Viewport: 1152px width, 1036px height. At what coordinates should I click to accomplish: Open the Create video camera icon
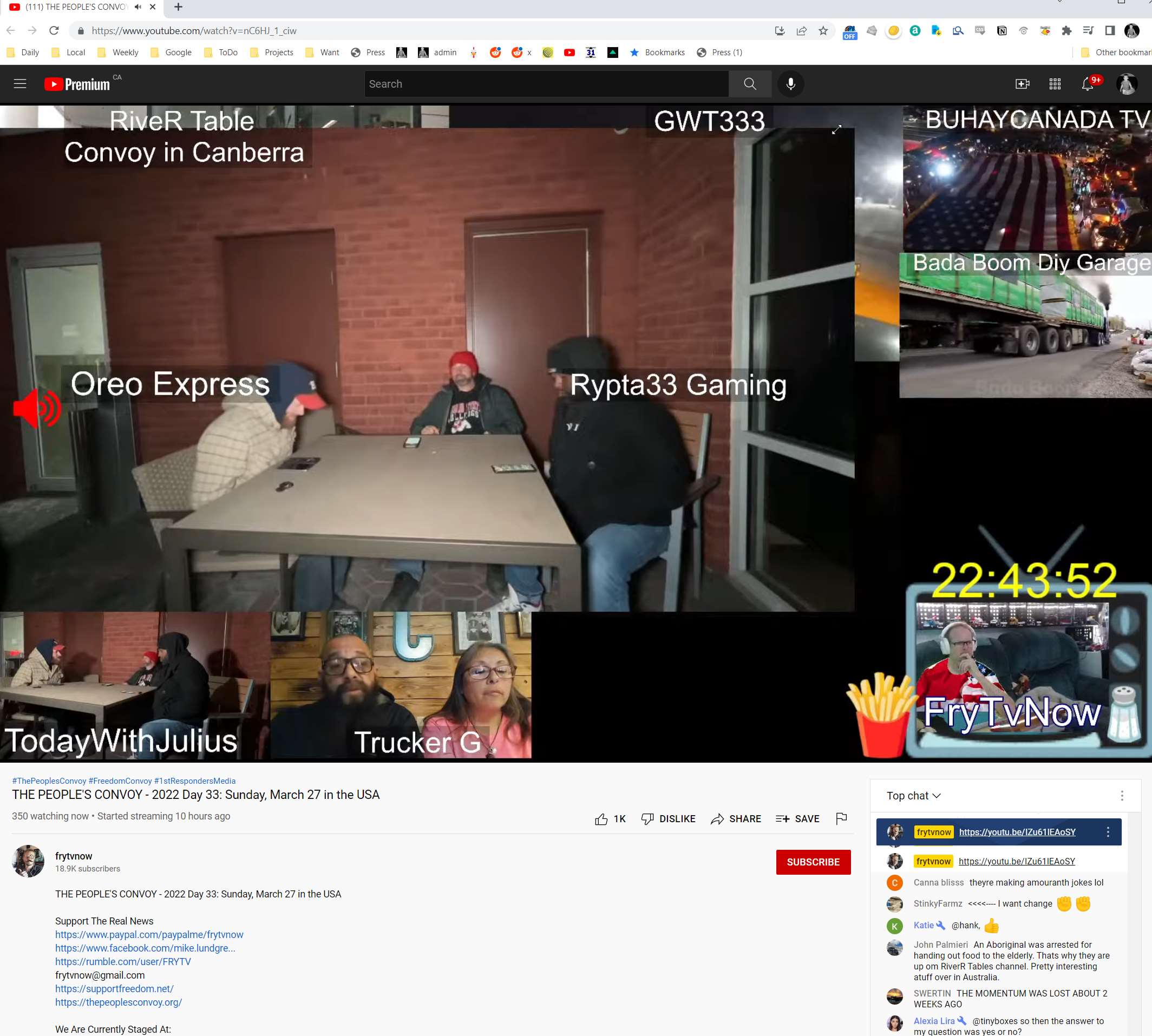pyautogui.click(x=1022, y=84)
